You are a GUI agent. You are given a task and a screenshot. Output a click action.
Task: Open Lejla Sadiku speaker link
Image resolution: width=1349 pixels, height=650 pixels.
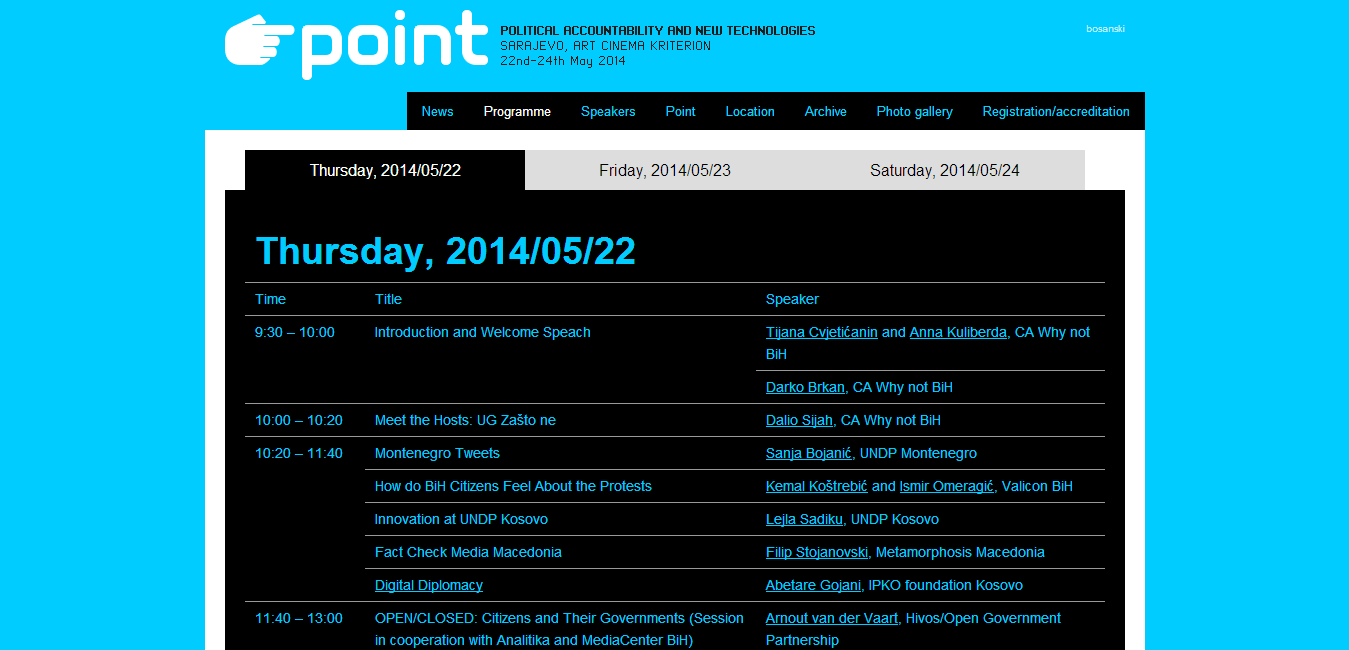point(805,519)
